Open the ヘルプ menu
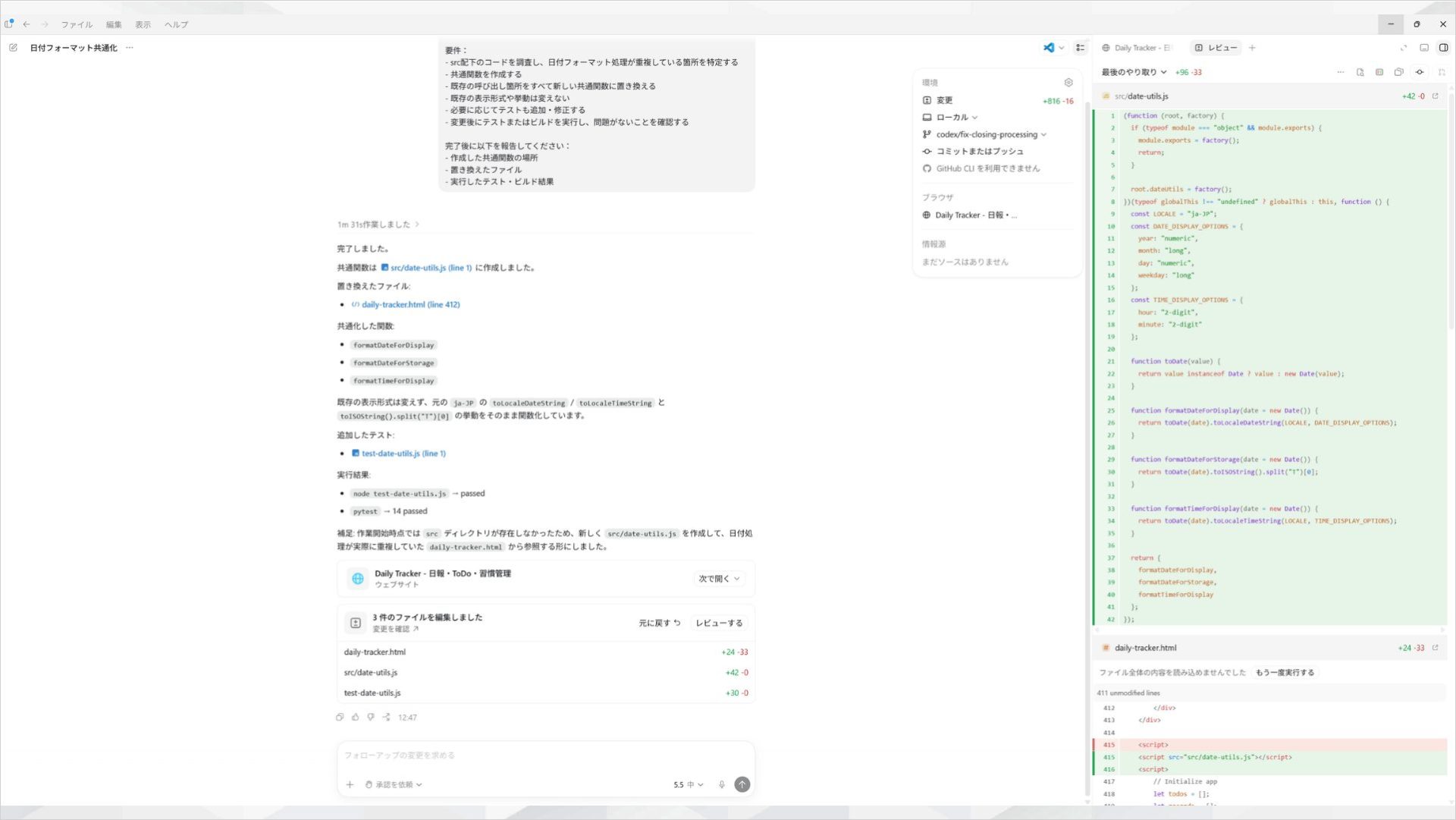Image resolution: width=1456 pixels, height=820 pixels. [177, 24]
